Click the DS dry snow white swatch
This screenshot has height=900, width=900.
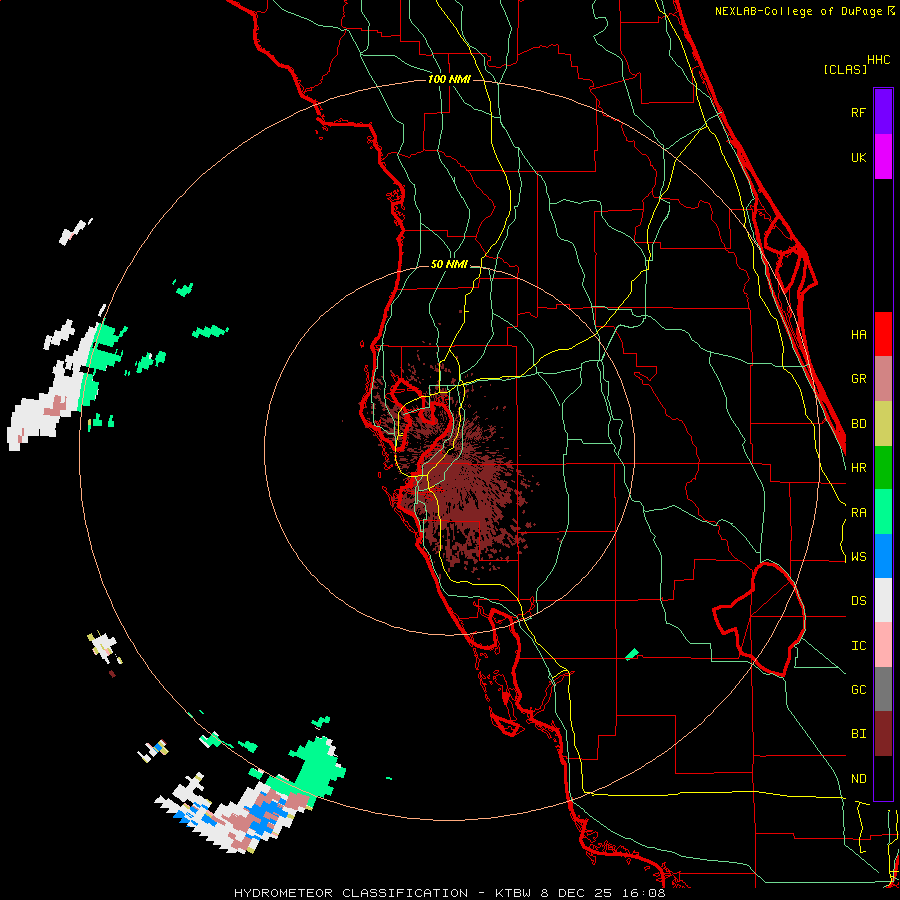tap(883, 600)
